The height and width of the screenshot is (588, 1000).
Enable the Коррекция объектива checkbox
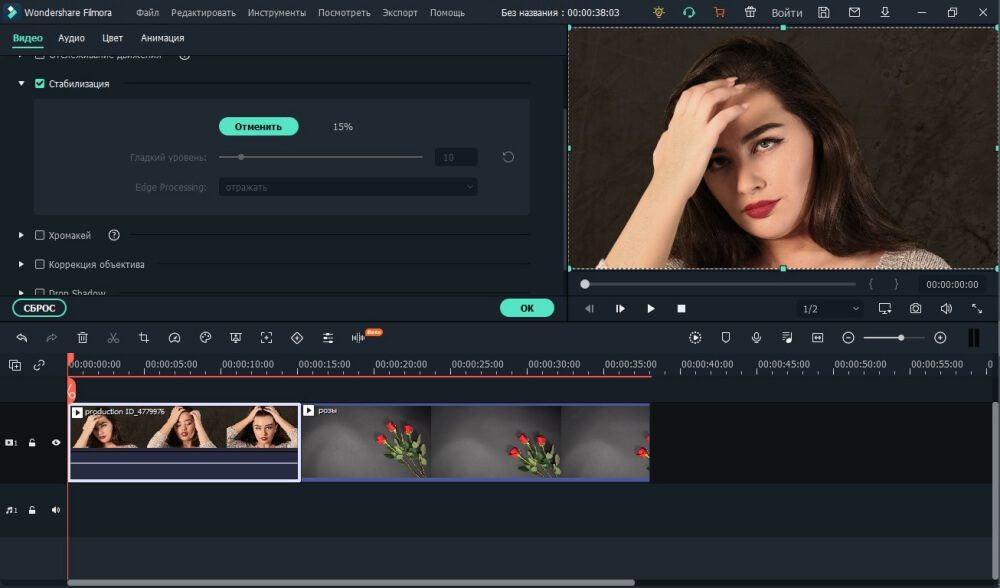point(40,264)
